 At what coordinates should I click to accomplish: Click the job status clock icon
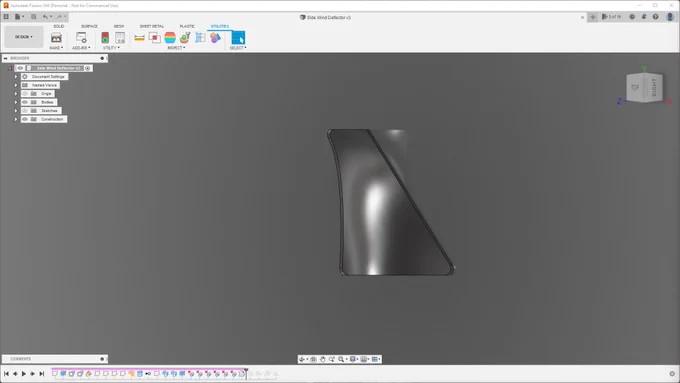[x=632, y=17]
